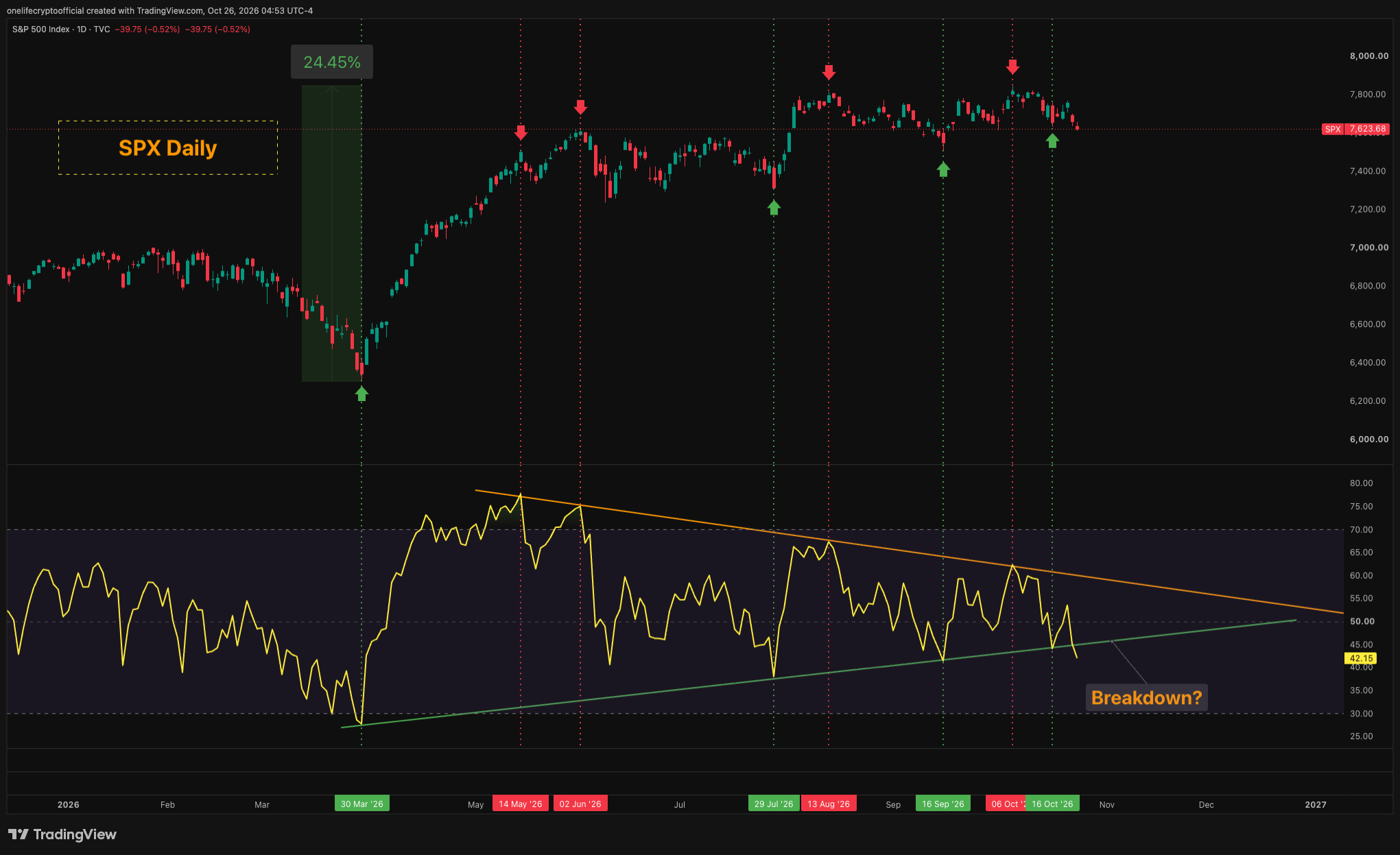Click the red arrow on the 14 May '26 line

click(x=521, y=132)
